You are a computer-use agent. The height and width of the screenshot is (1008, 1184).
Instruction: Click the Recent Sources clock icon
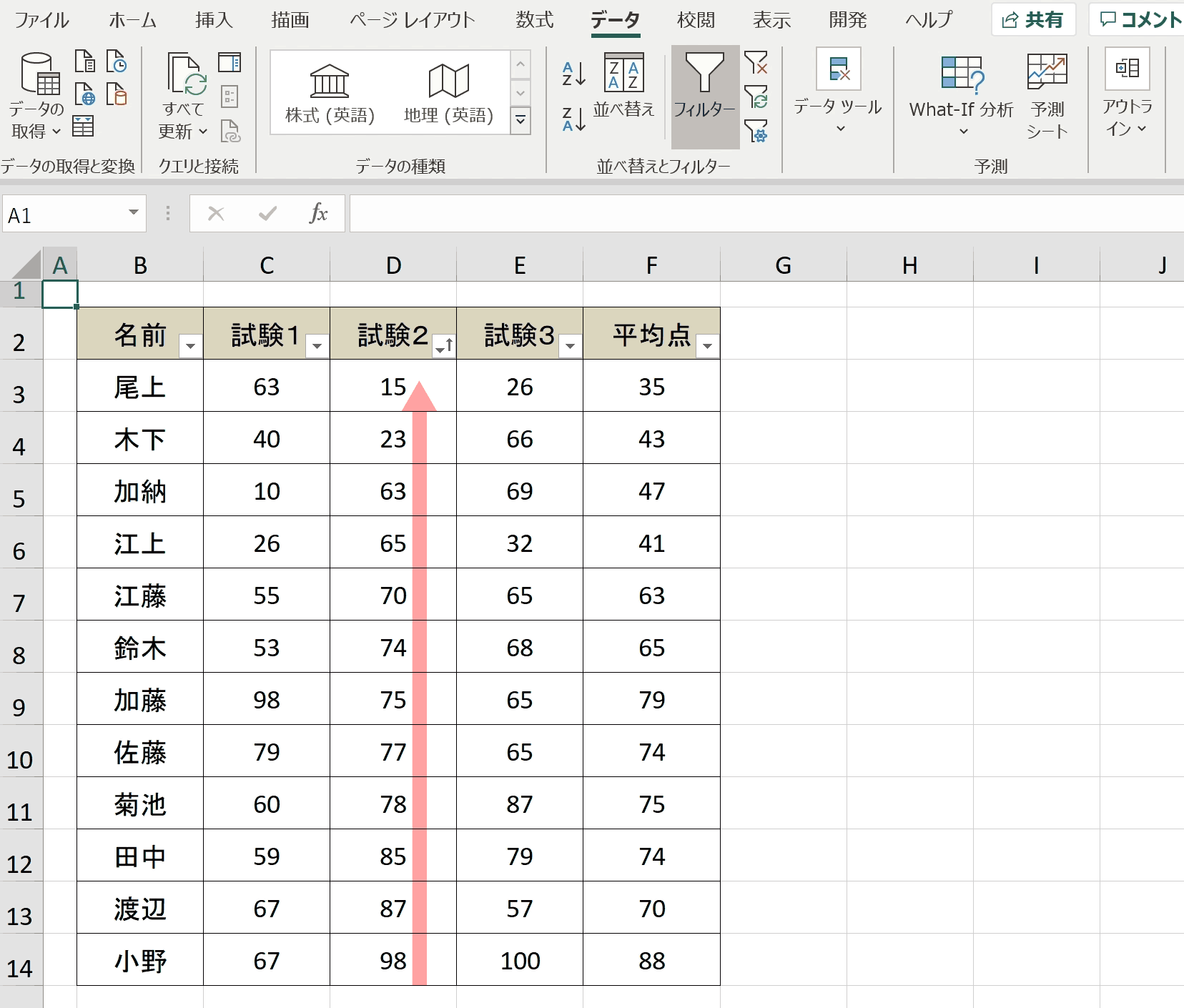pyautogui.click(x=117, y=61)
